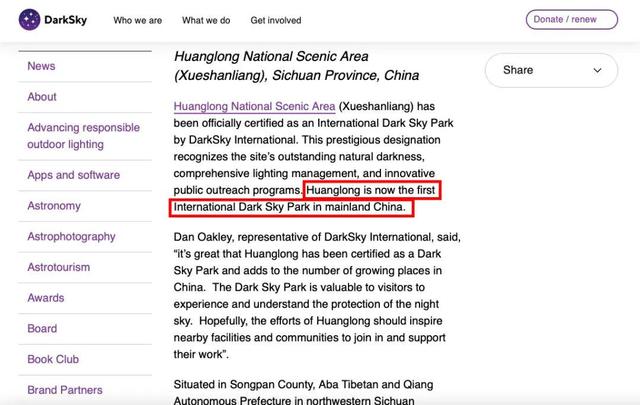Open the About sidebar link
This screenshot has width=640, height=405.
pyautogui.click(x=42, y=97)
